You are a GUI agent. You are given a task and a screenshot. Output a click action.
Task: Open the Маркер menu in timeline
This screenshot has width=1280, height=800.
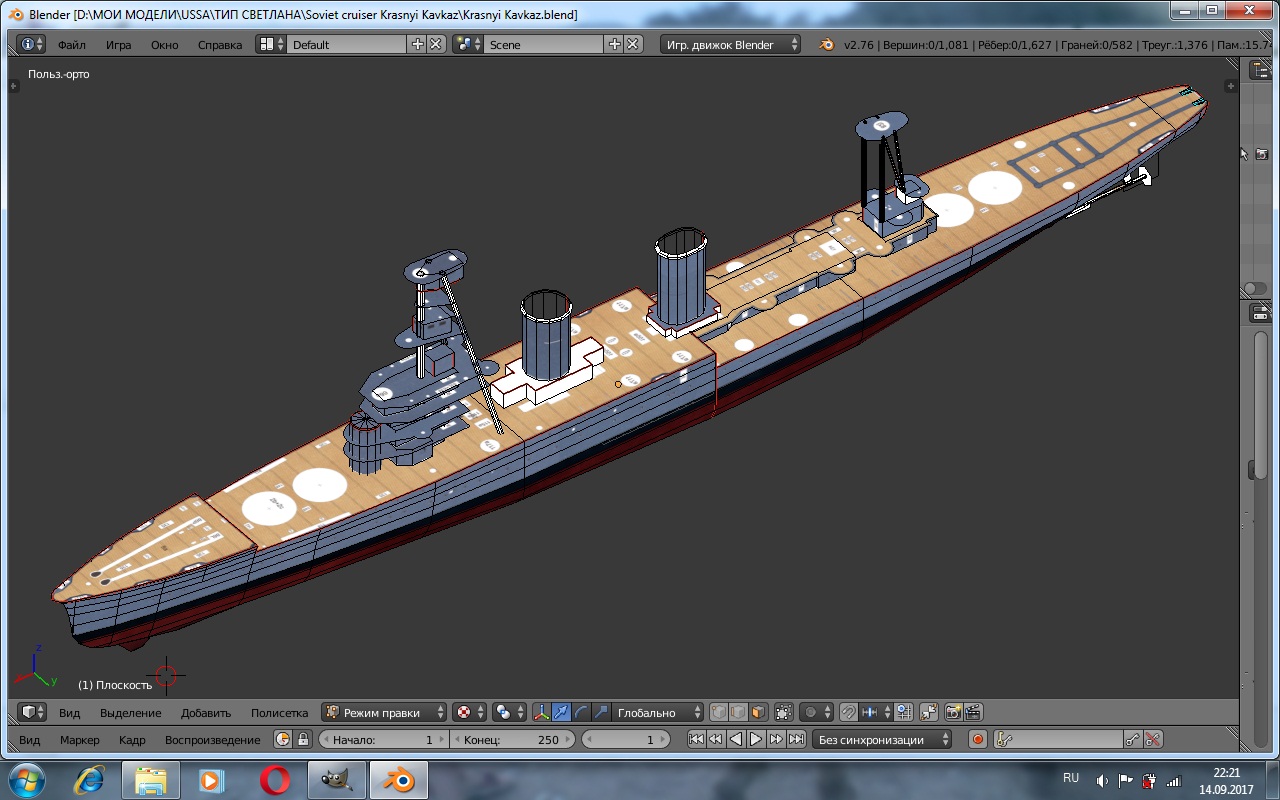click(x=79, y=740)
